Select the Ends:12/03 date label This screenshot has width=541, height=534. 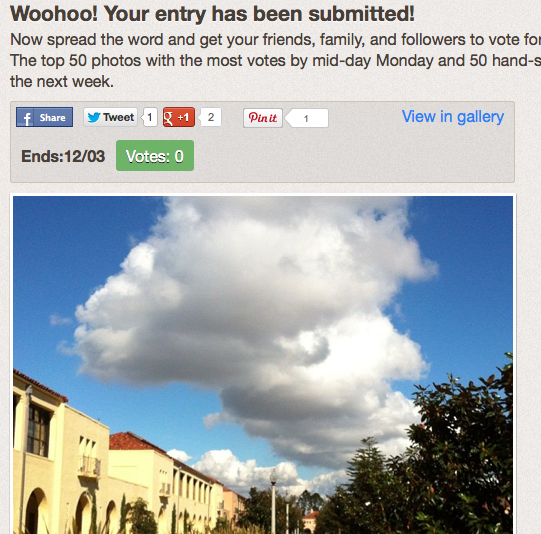(63, 156)
